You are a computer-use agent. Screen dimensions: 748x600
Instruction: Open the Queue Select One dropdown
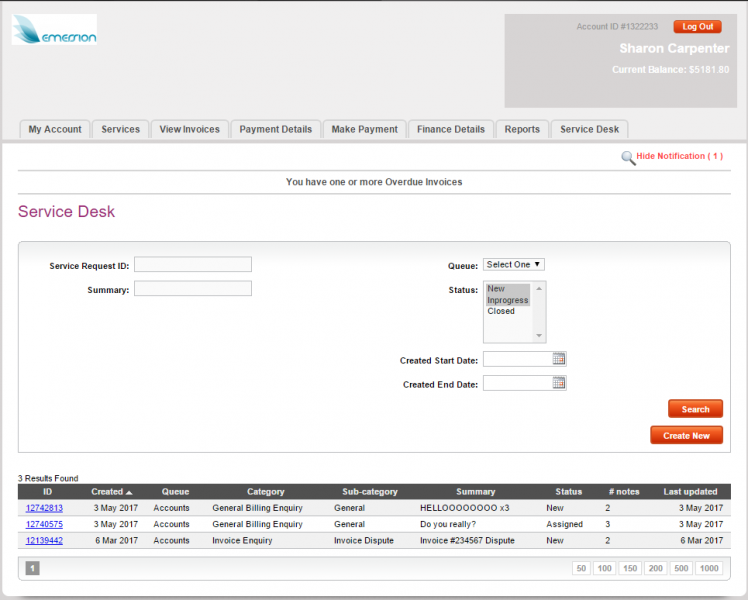(514, 264)
